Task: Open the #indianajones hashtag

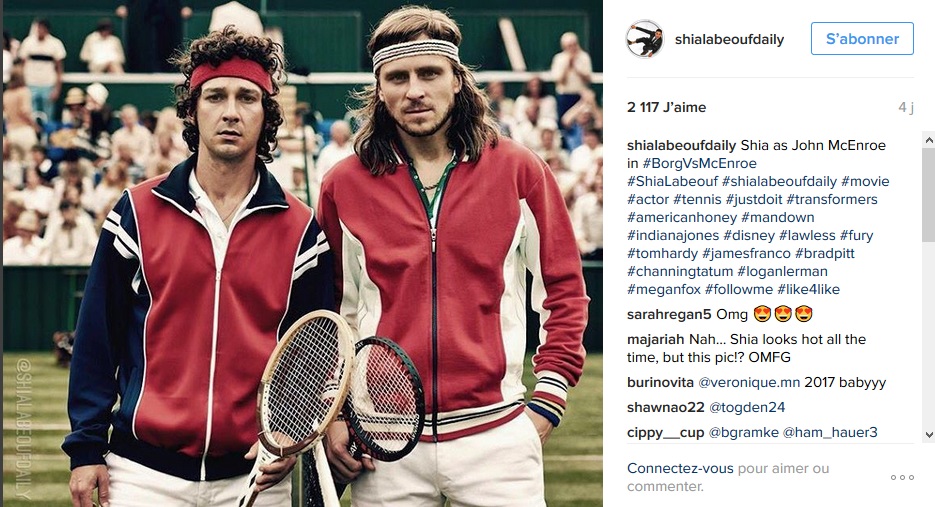Action: (673, 236)
